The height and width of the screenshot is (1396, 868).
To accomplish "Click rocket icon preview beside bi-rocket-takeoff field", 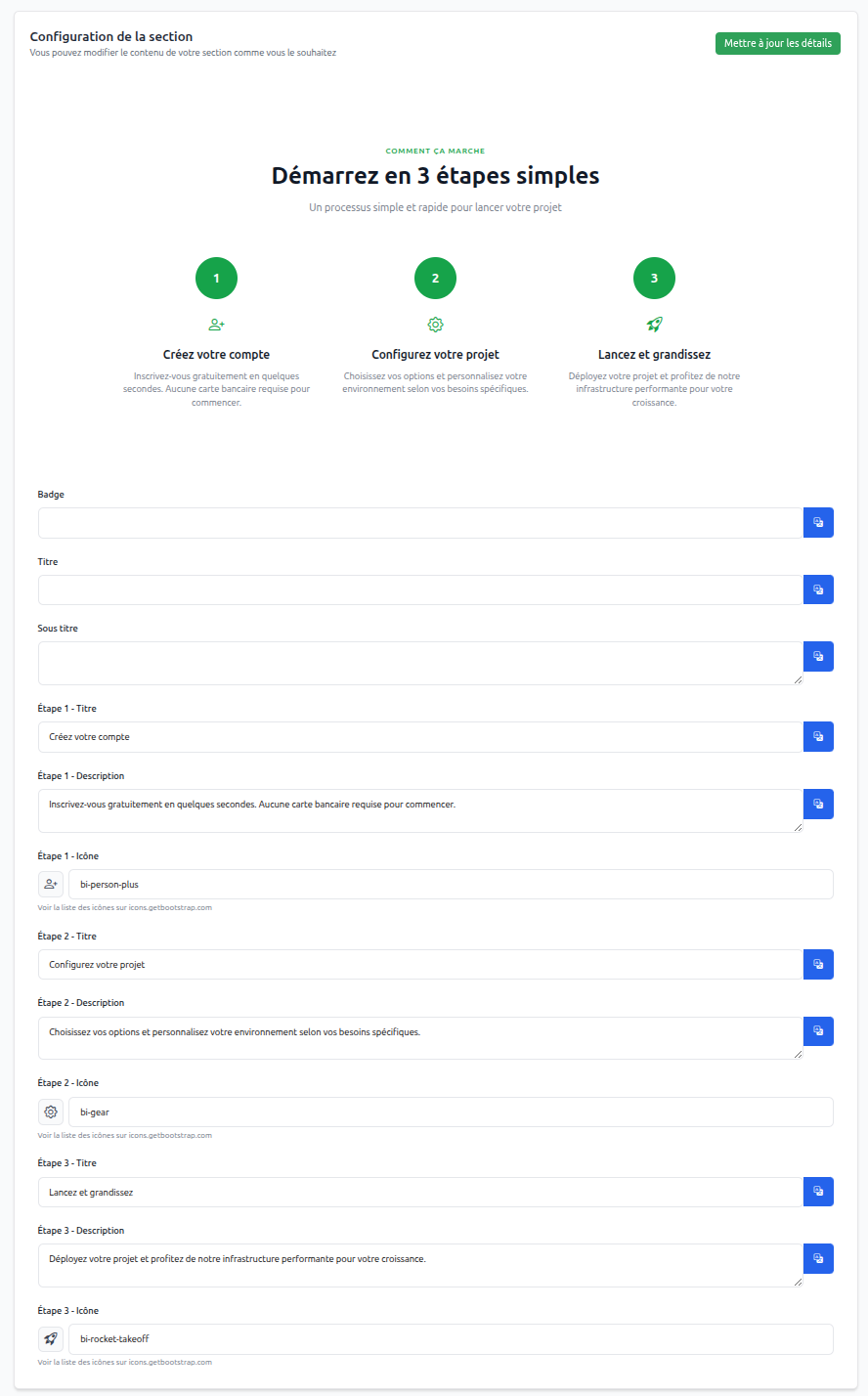I will (51, 1339).
